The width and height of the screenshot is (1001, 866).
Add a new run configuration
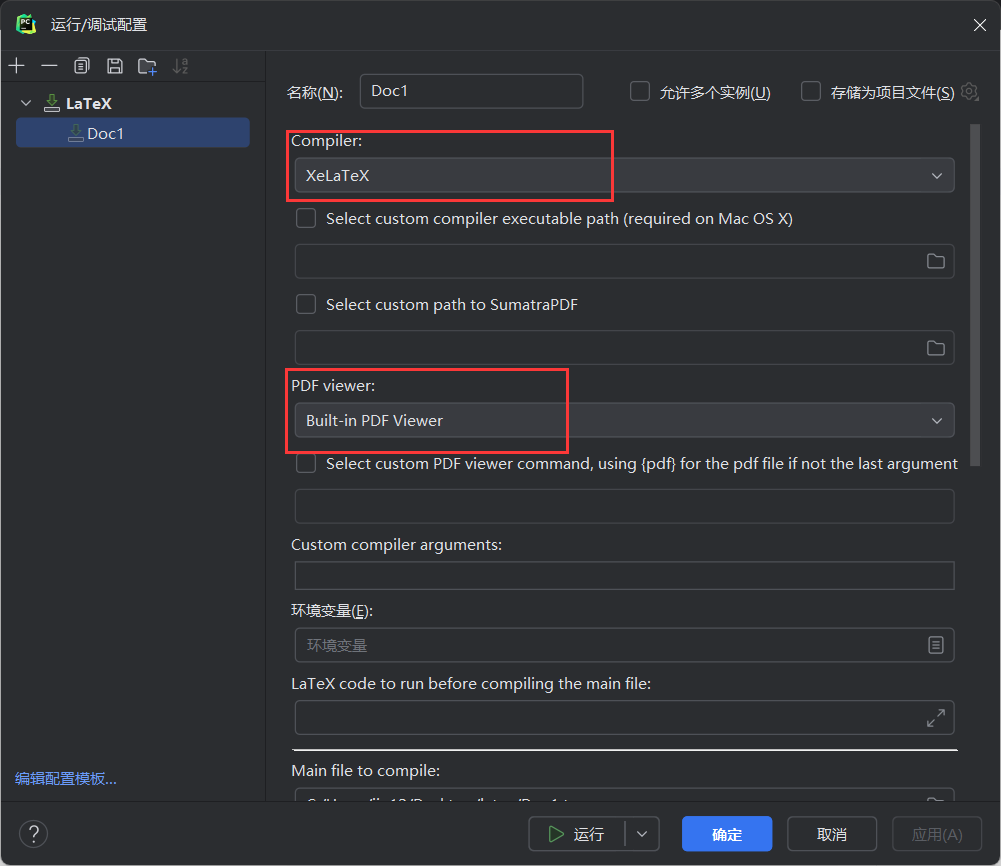17,66
